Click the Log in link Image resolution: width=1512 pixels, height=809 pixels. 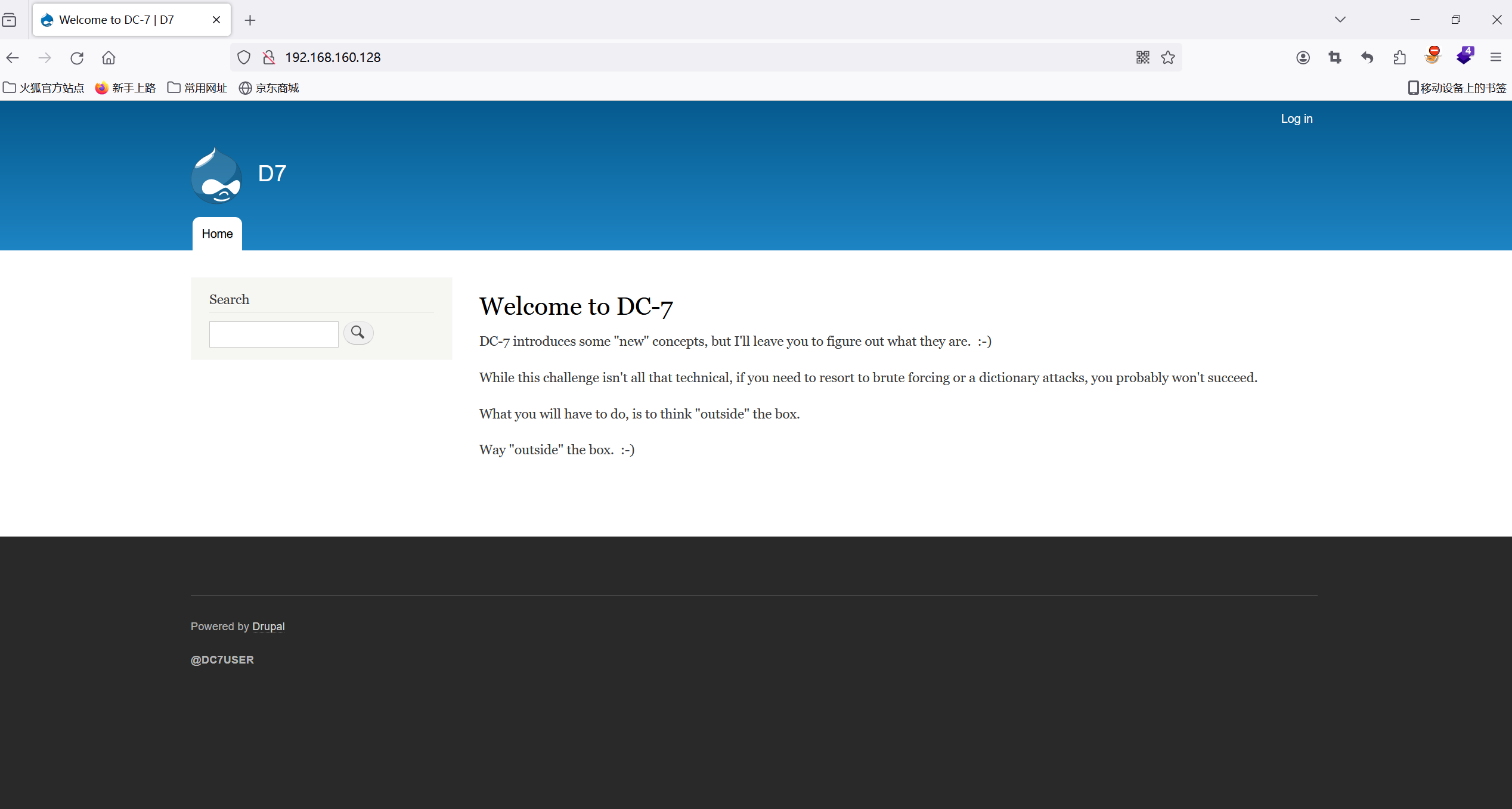pos(1296,119)
